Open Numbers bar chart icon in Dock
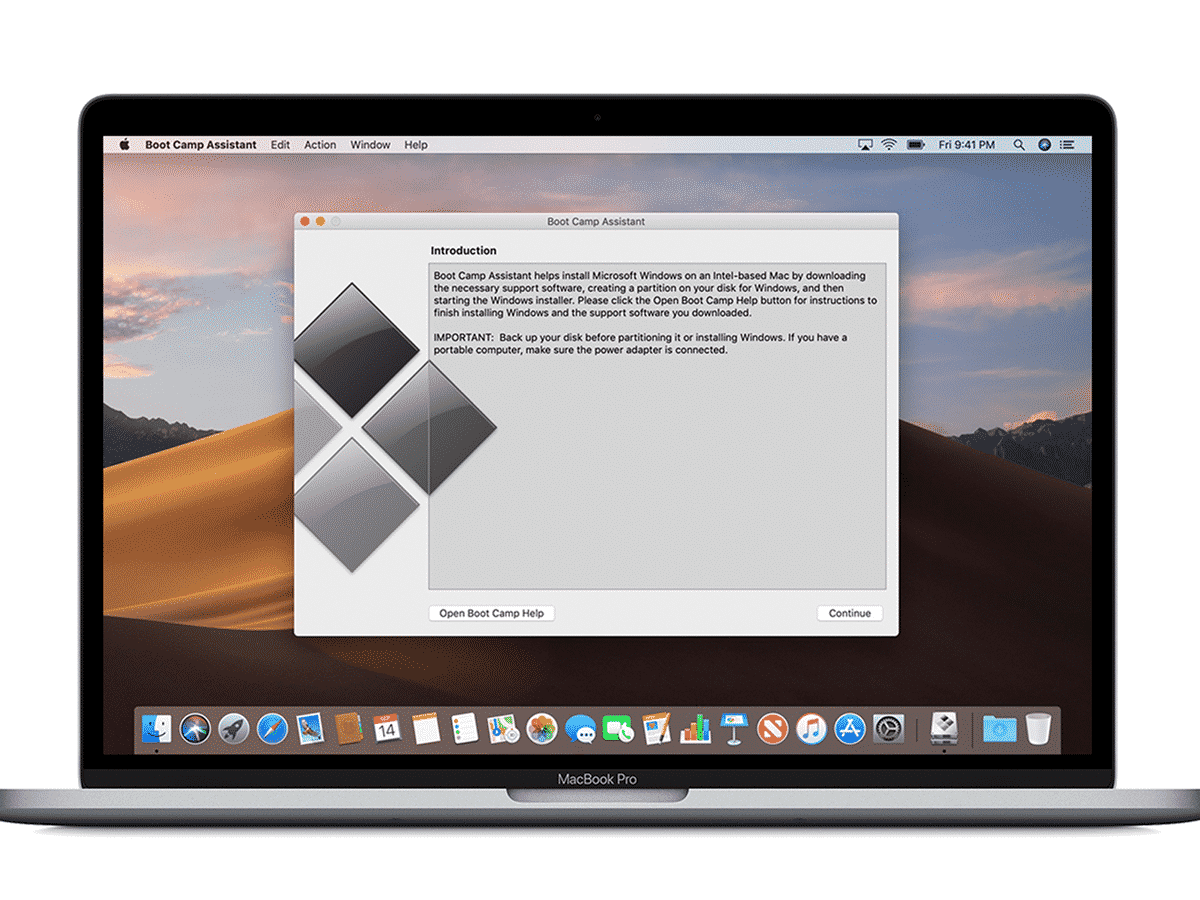This screenshot has width=1200, height=900. 695,729
